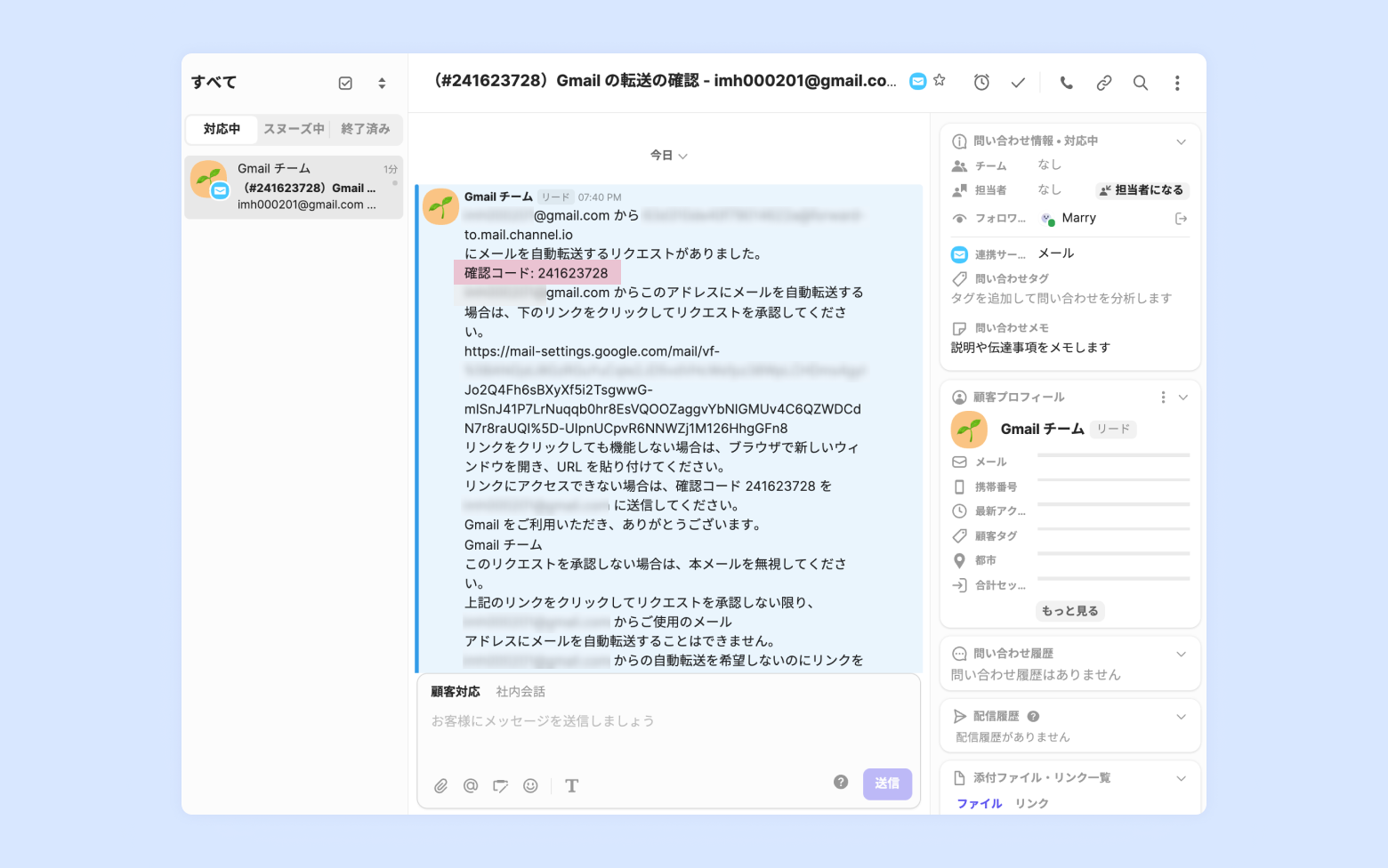Screen dimensions: 1388x868
Task: Select the 社内会話 reply tab
Action: pyautogui.click(x=520, y=692)
